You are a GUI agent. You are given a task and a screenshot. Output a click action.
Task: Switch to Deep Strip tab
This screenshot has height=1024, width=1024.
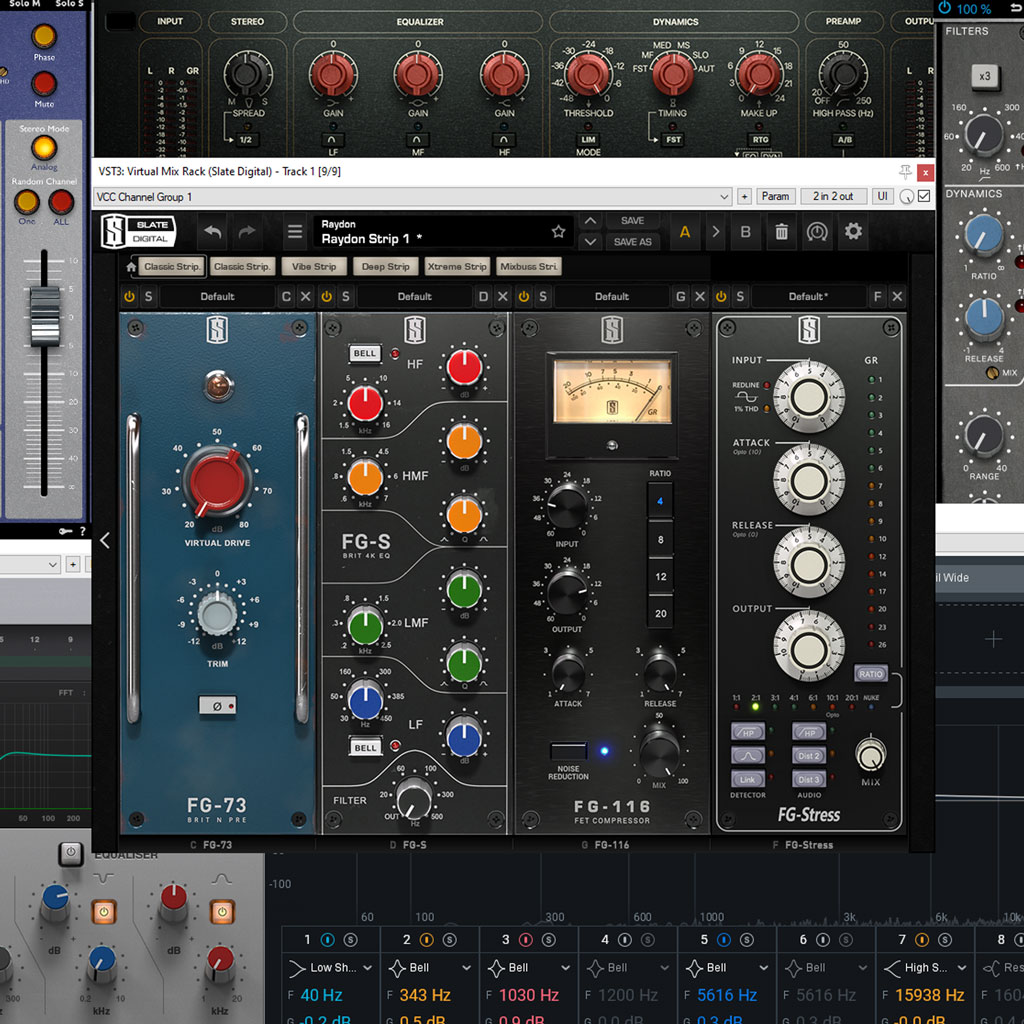(385, 266)
